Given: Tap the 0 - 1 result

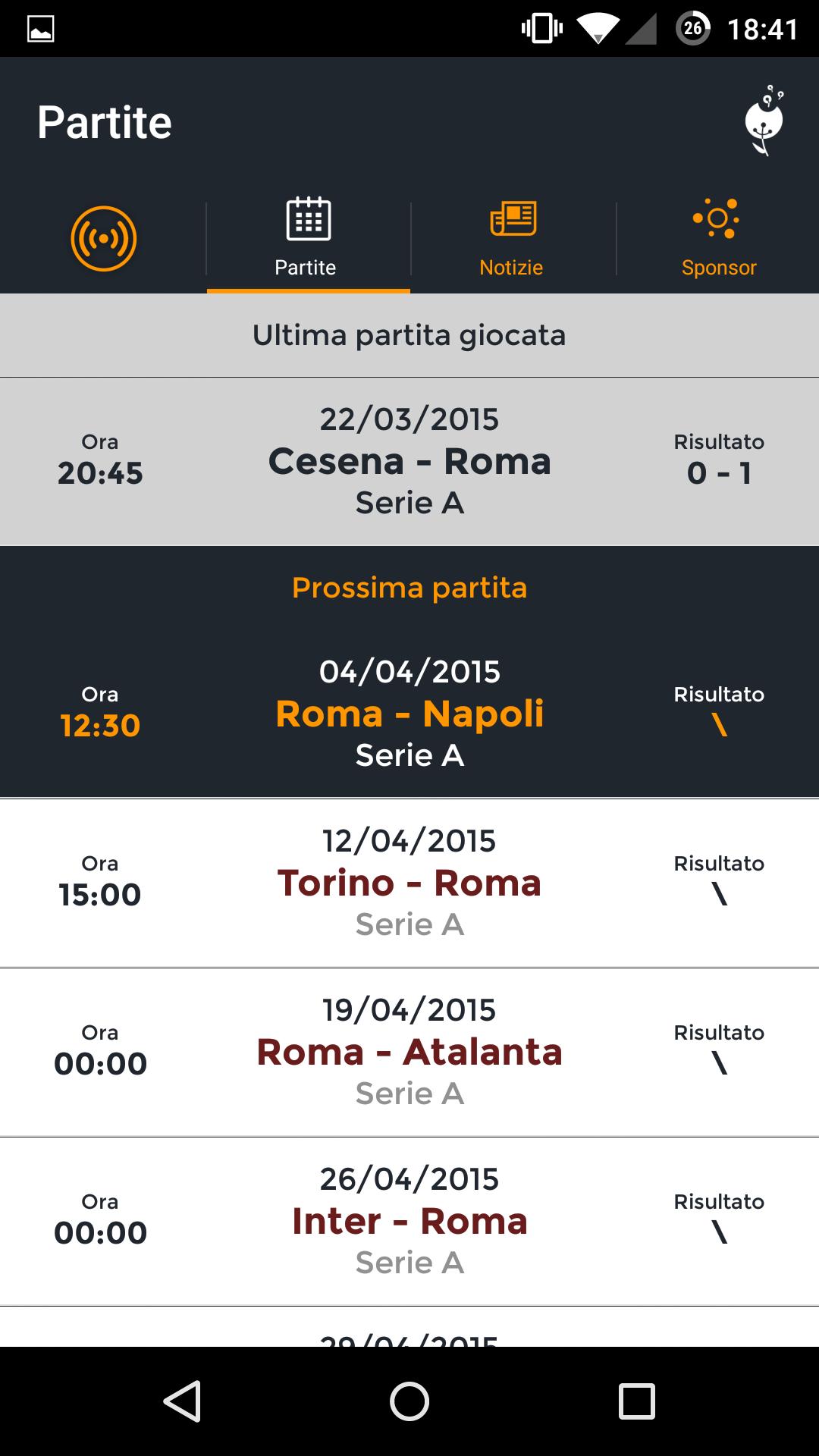Looking at the screenshot, I should pyautogui.click(x=719, y=473).
